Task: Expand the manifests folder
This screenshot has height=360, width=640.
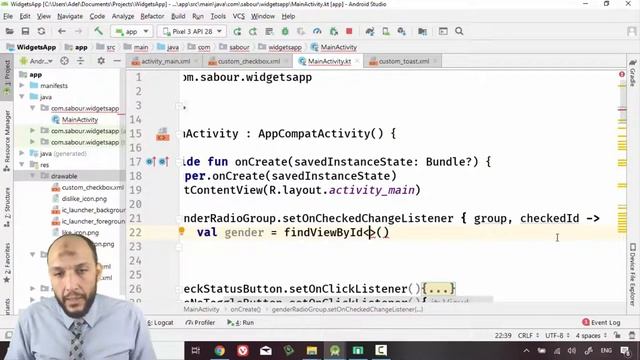Action: (22, 86)
